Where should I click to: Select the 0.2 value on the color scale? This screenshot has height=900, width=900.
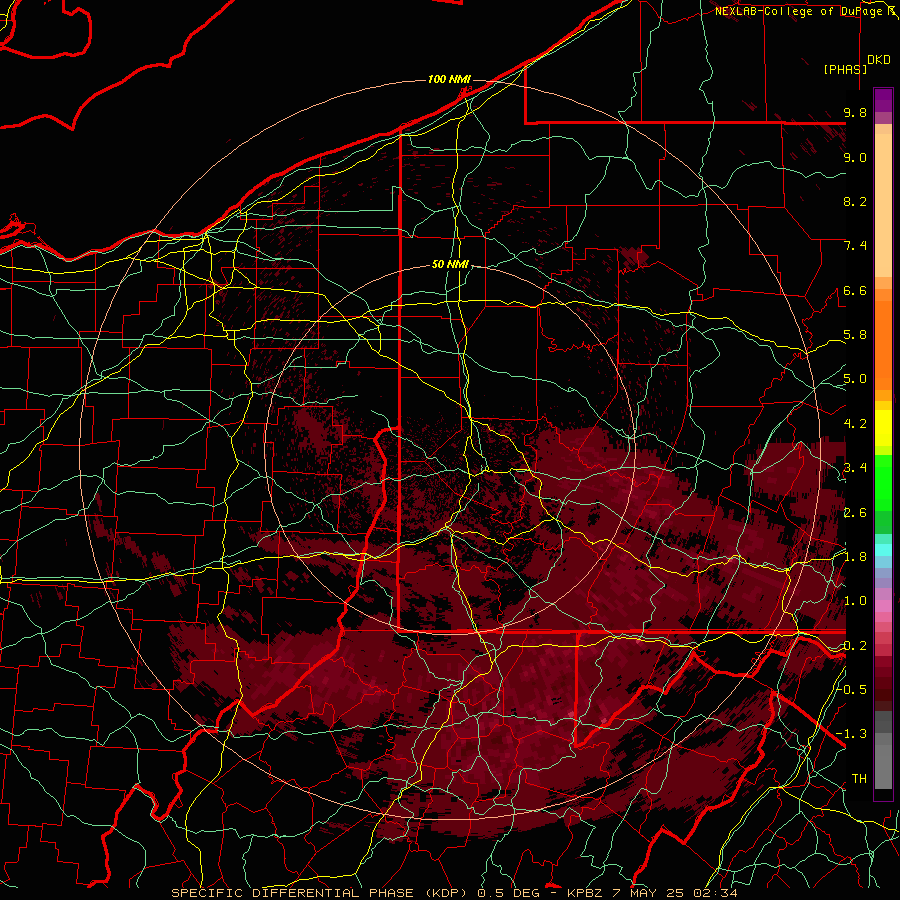[855, 646]
